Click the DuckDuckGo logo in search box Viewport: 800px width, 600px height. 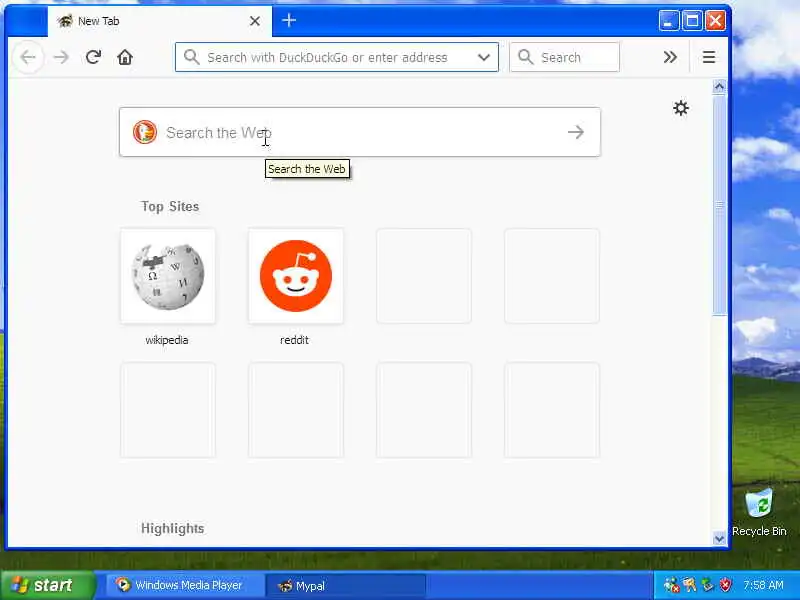pyautogui.click(x=145, y=132)
